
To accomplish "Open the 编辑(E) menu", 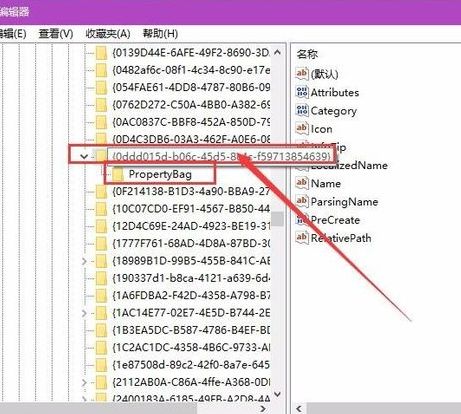I will point(13,33).
